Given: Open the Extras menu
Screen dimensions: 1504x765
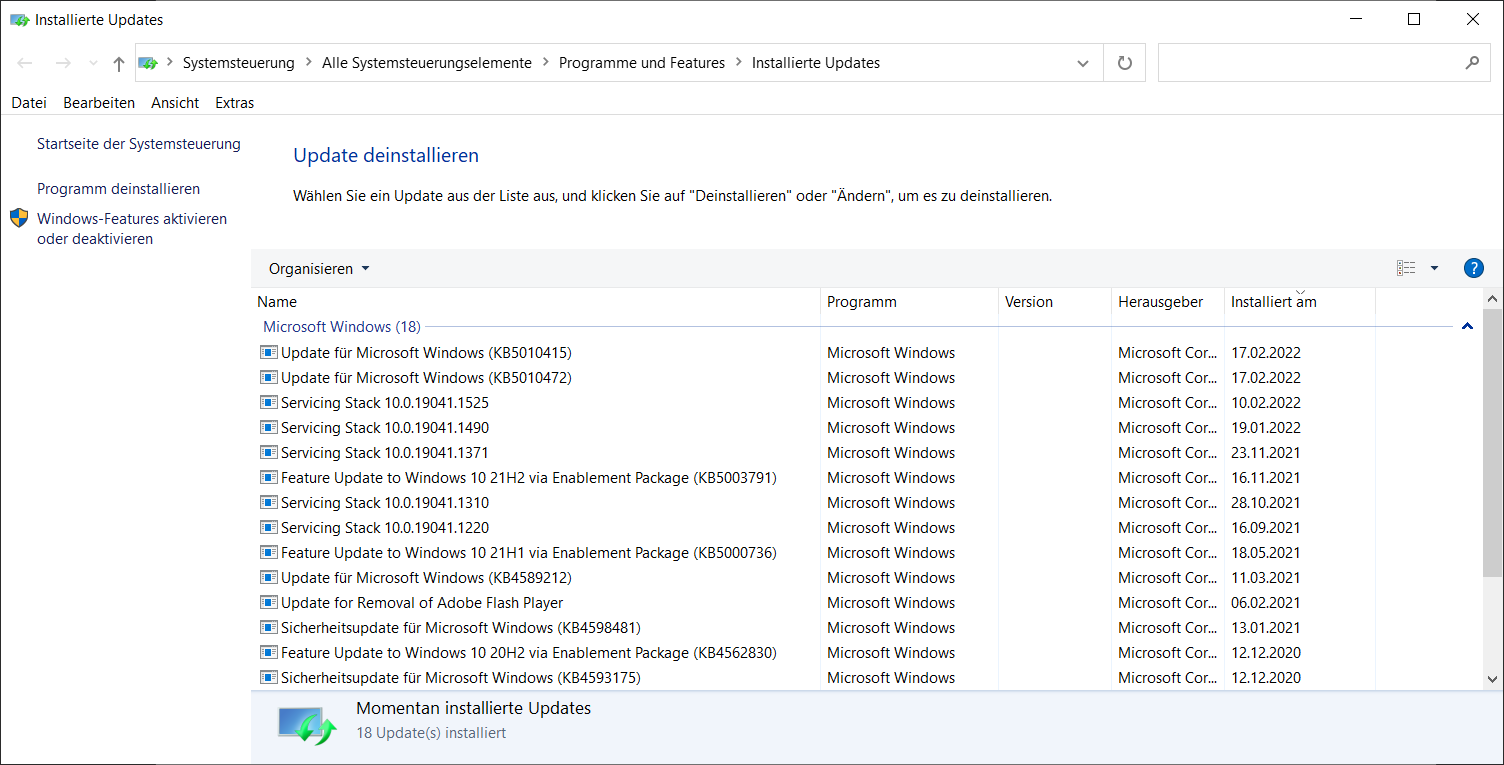Looking at the screenshot, I should click(234, 103).
